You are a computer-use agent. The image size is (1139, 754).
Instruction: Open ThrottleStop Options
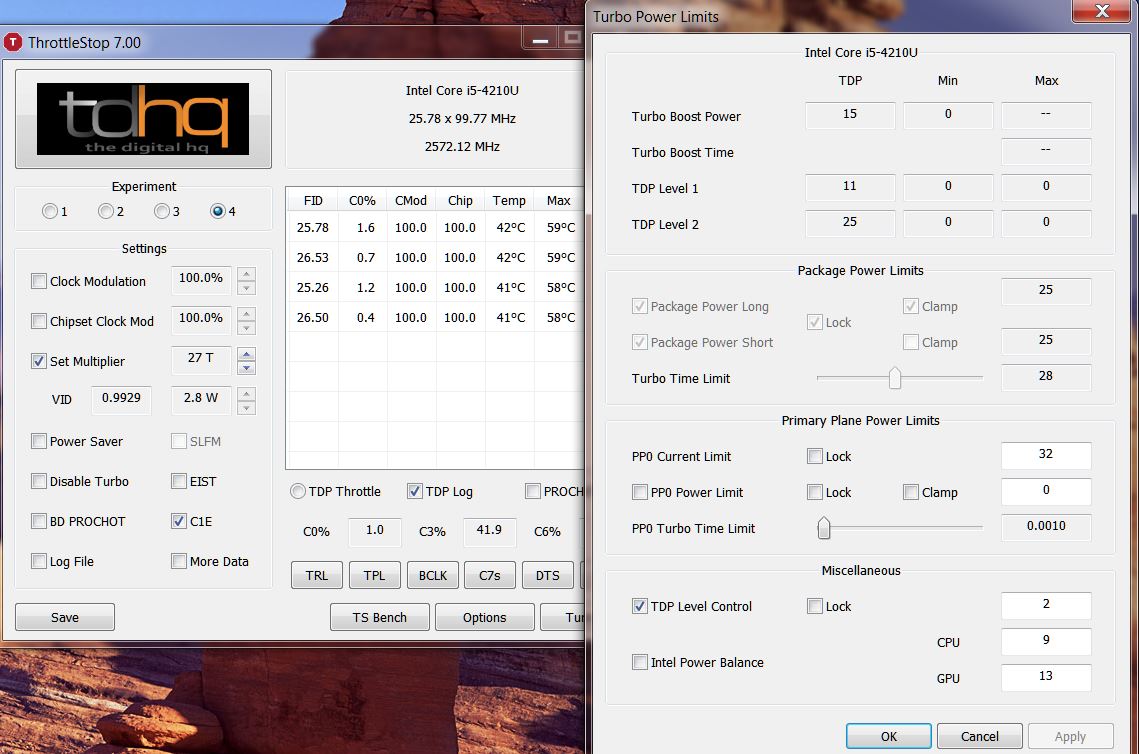[x=485, y=617]
